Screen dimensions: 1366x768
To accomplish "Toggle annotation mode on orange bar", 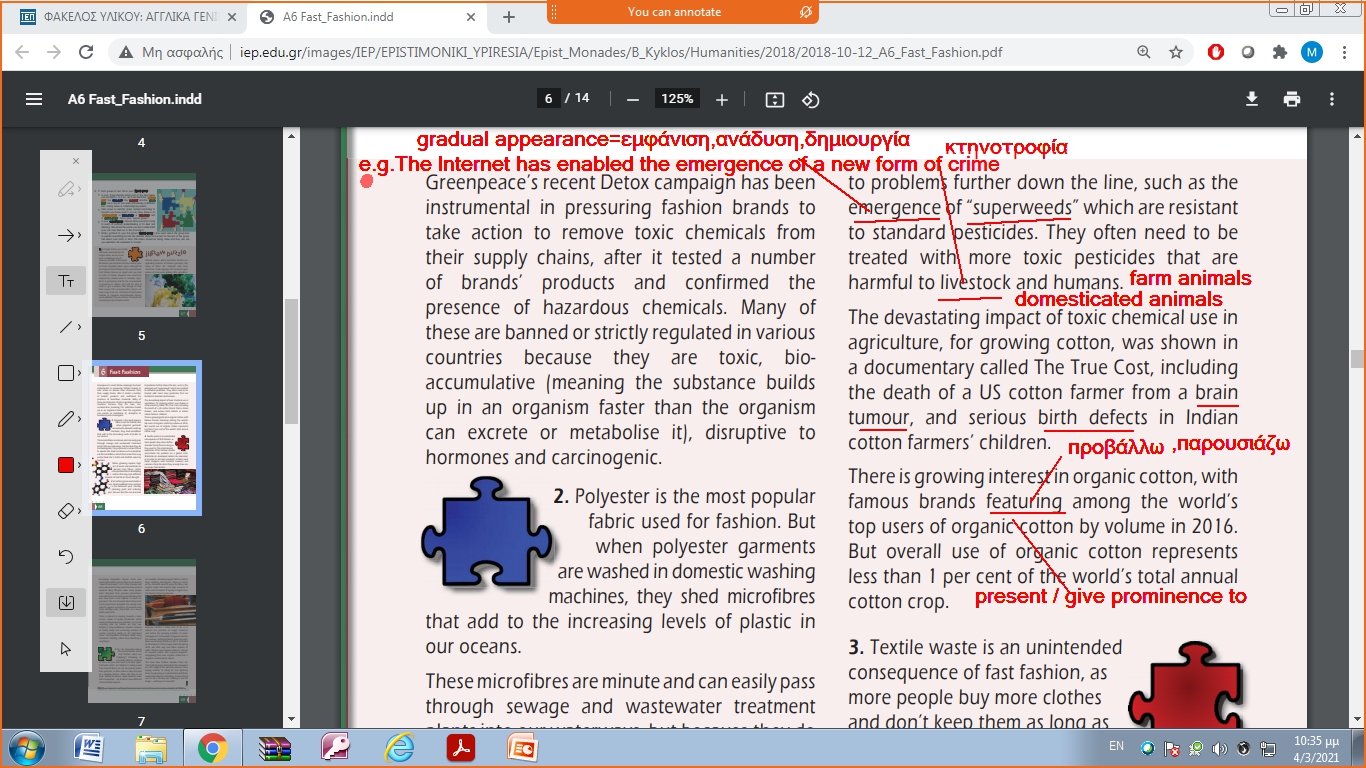I will tap(805, 12).
